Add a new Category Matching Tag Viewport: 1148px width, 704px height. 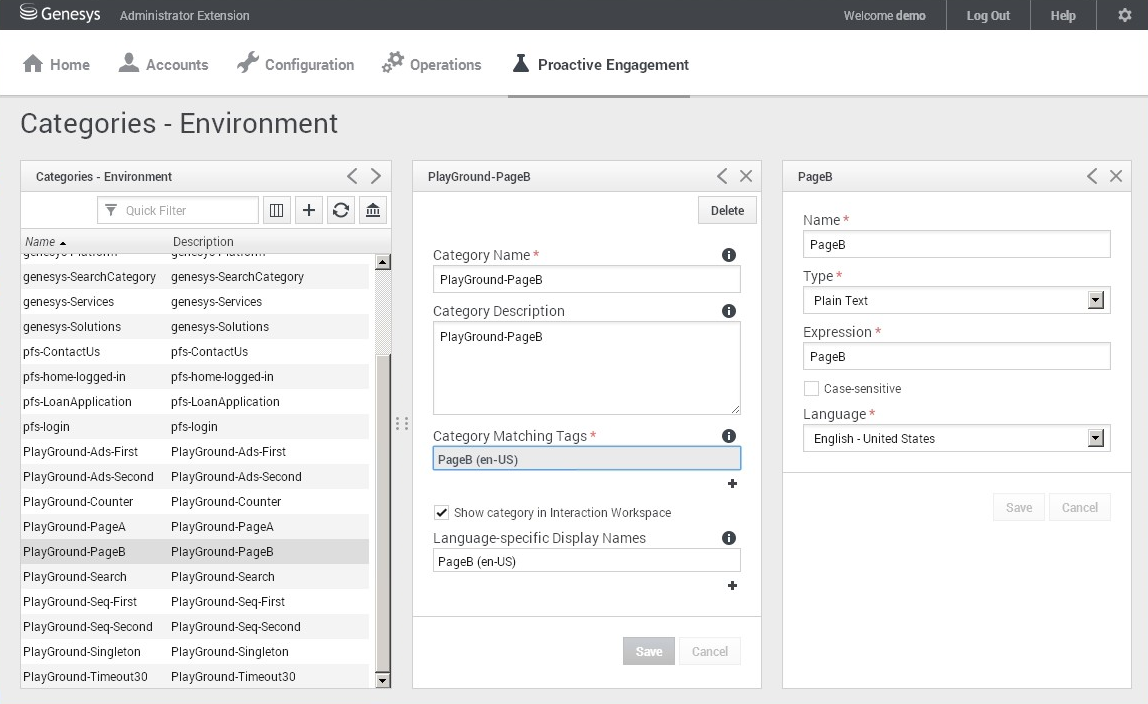(x=732, y=484)
